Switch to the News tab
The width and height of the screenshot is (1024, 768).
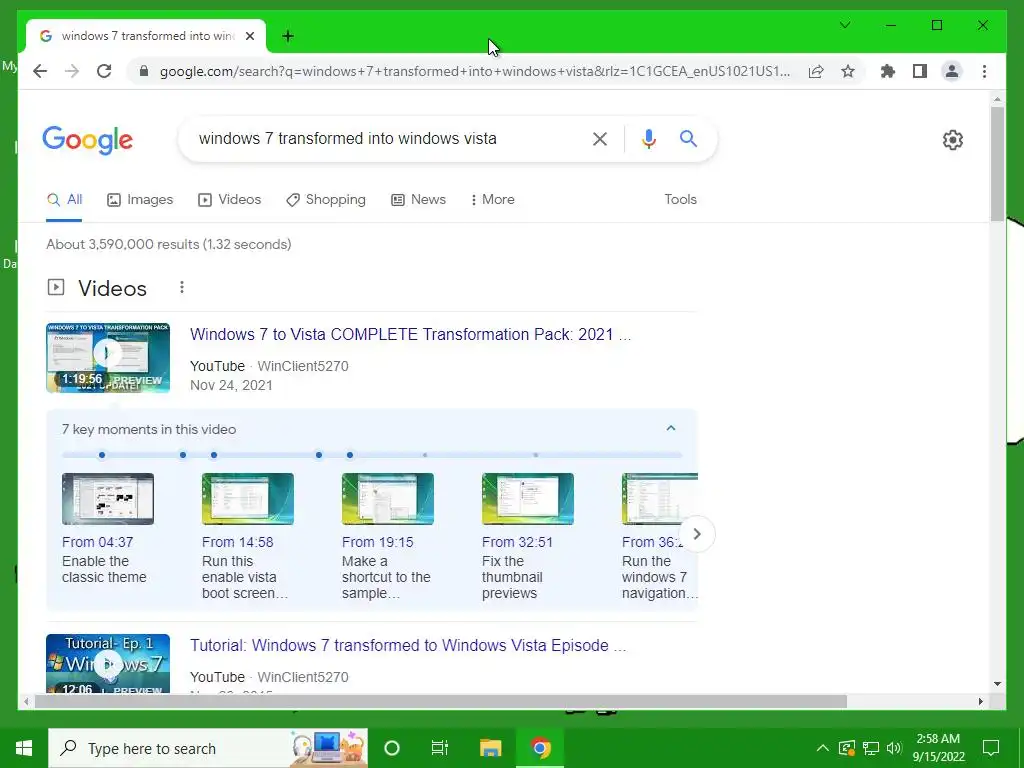(x=418, y=200)
